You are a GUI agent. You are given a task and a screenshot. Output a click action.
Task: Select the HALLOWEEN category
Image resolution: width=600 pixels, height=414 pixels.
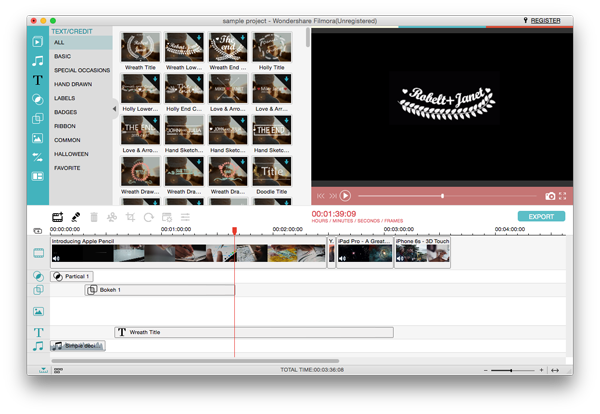pos(81,154)
